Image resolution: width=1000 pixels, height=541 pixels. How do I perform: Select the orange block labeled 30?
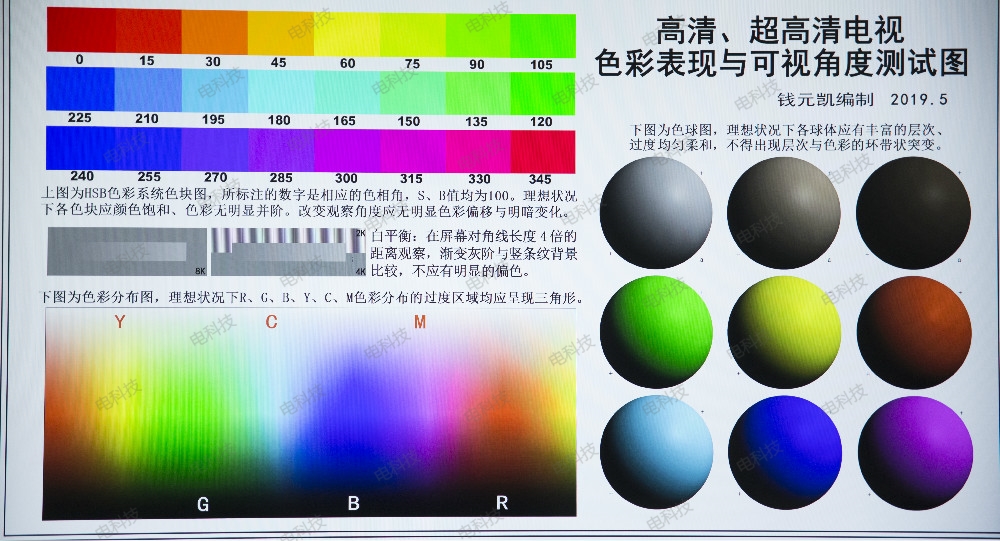click(214, 33)
